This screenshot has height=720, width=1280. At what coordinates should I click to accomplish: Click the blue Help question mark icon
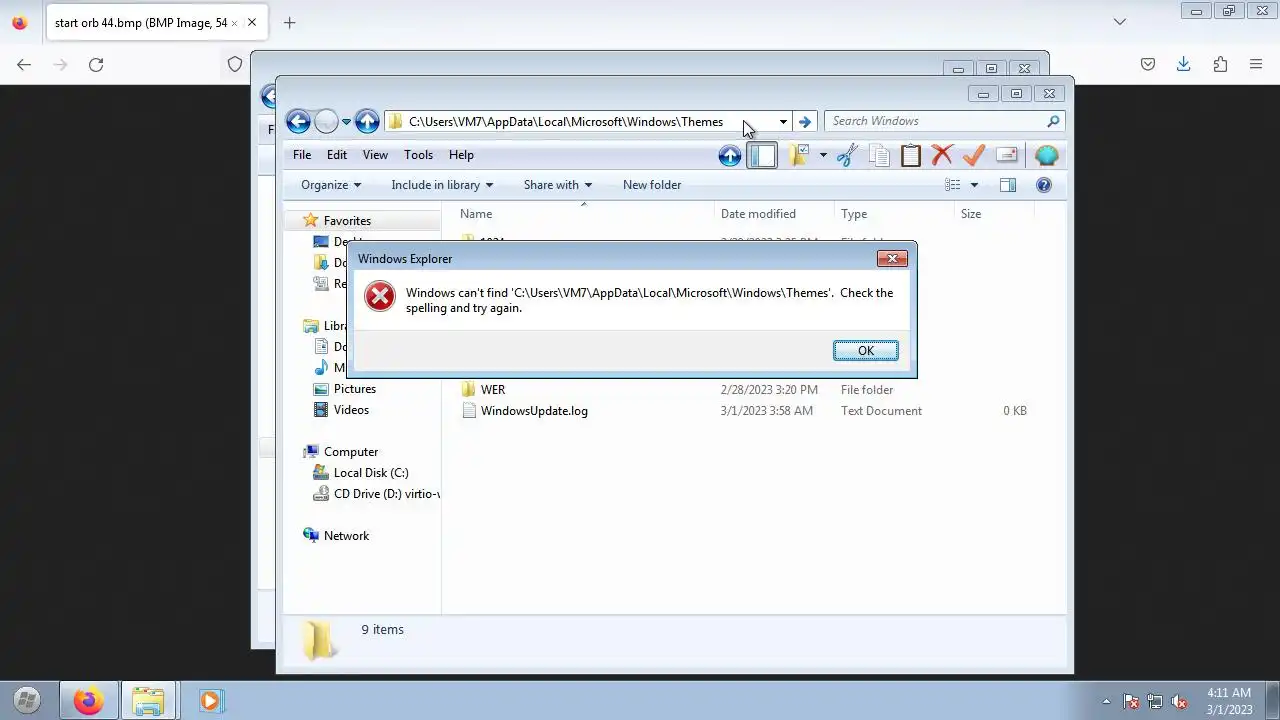(x=1044, y=185)
